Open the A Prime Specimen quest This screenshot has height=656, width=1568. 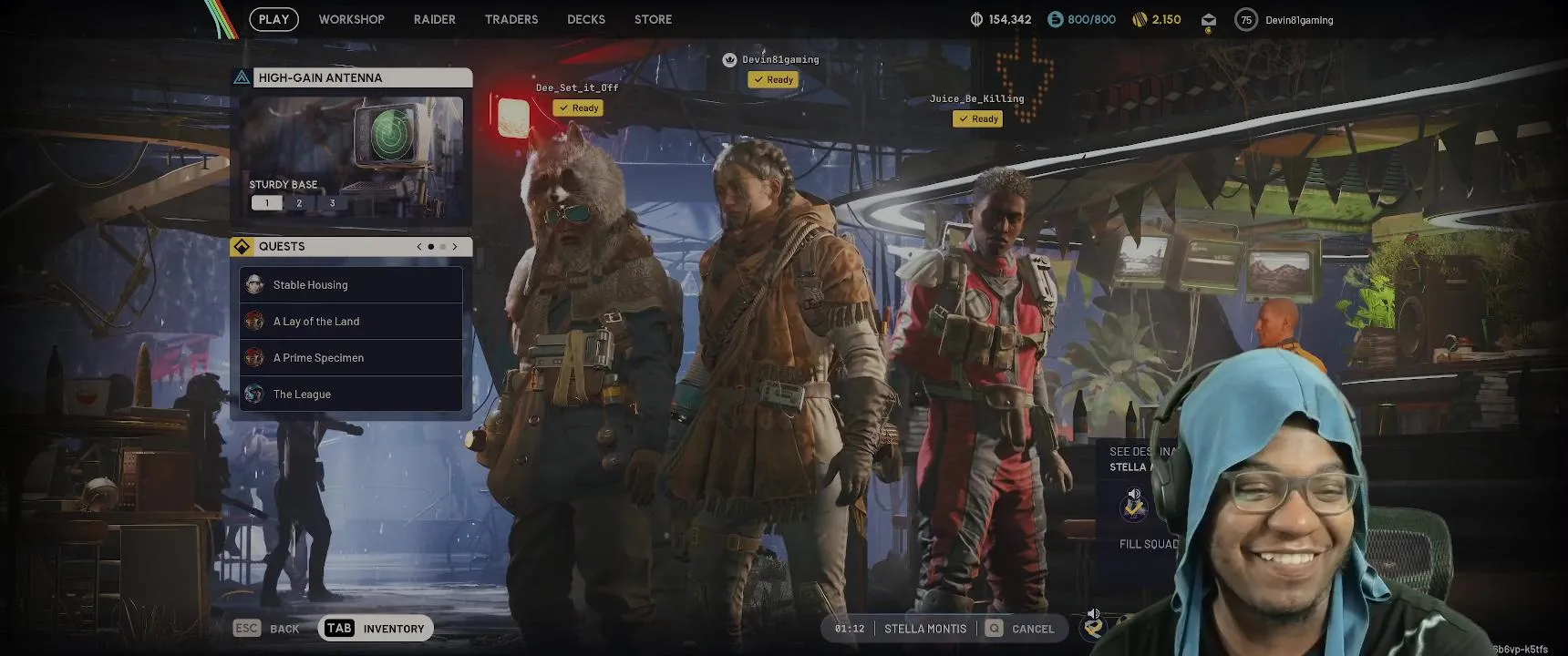click(x=351, y=357)
